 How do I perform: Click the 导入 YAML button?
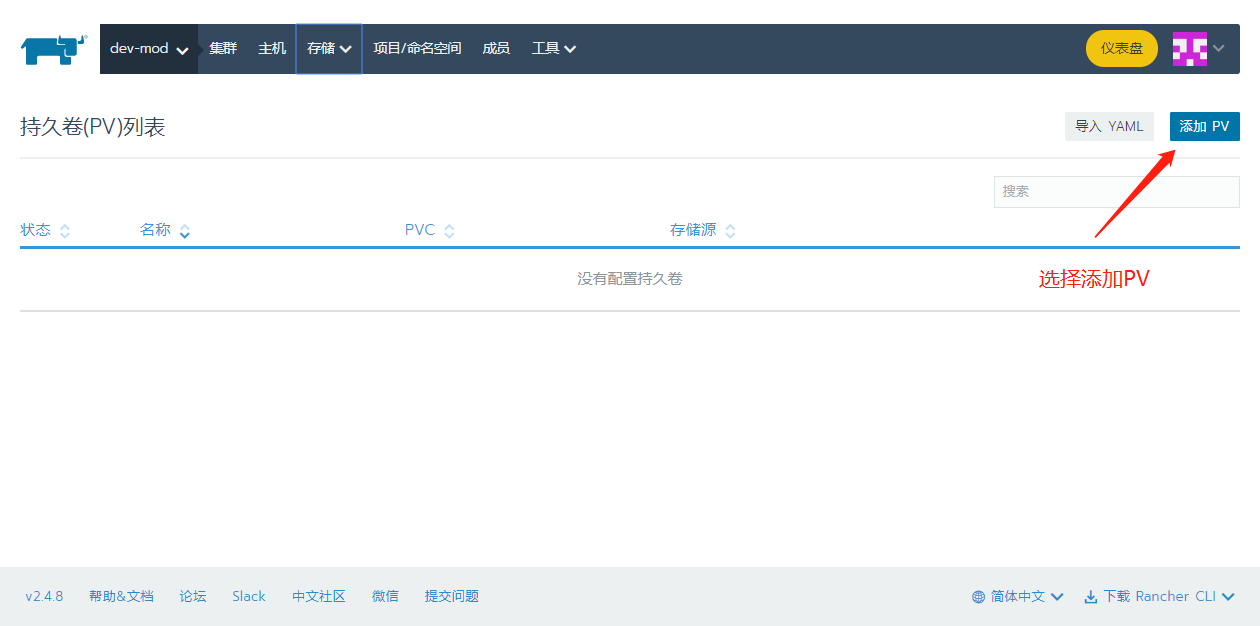pos(1109,126)
